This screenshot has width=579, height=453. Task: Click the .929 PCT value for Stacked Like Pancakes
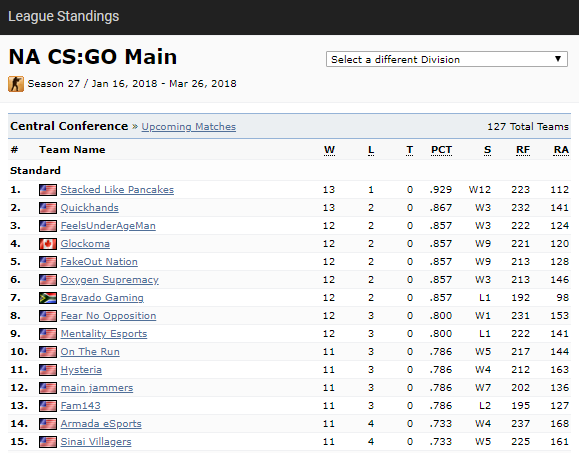441,190
